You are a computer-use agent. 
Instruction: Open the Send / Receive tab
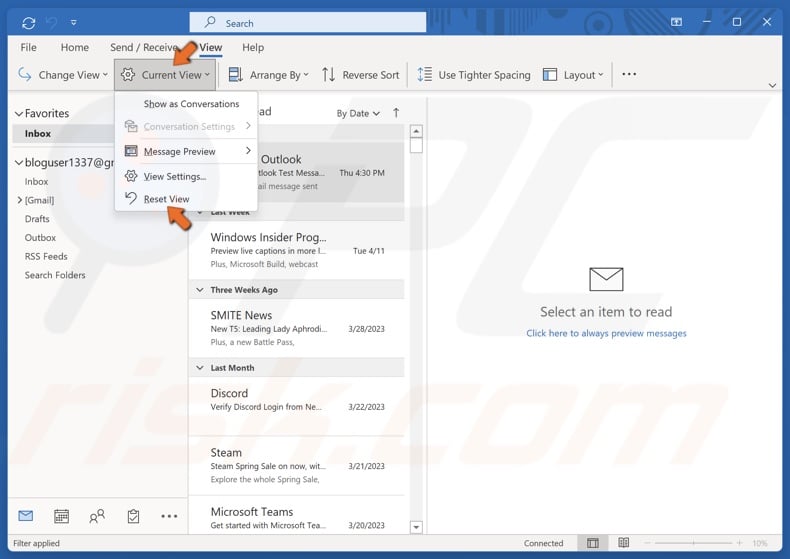coord(144,47)
